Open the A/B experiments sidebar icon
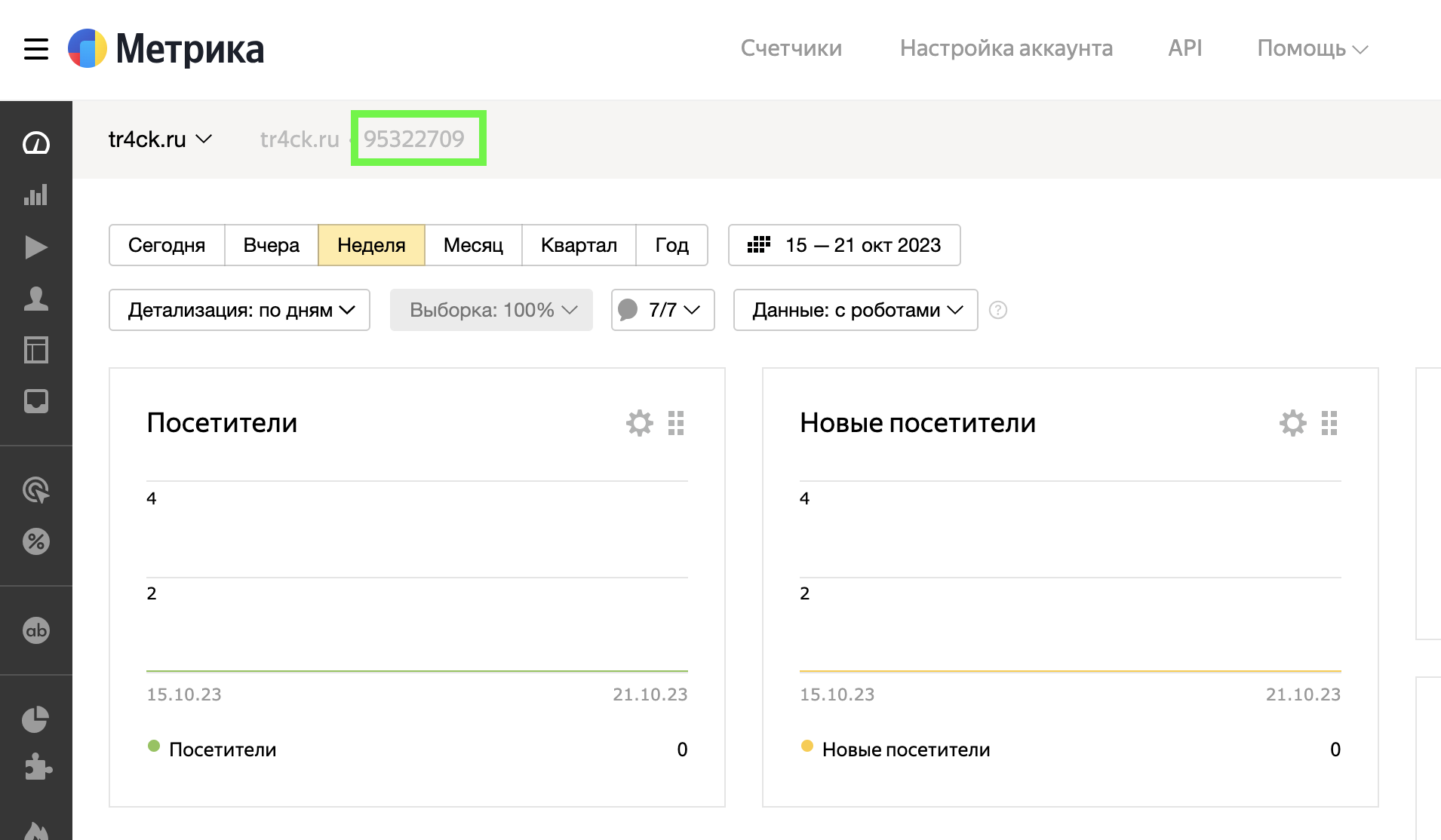The width and height of the screenshot is (1441, 840). (35, 630)
